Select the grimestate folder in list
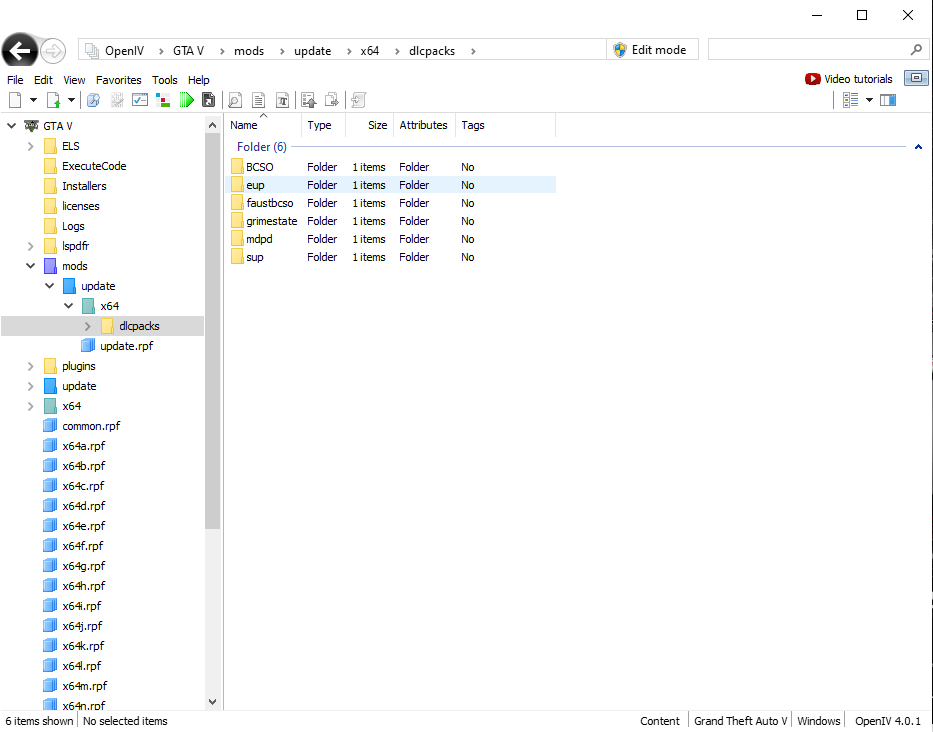The image size is (933, 732). [x=271, y=221]
